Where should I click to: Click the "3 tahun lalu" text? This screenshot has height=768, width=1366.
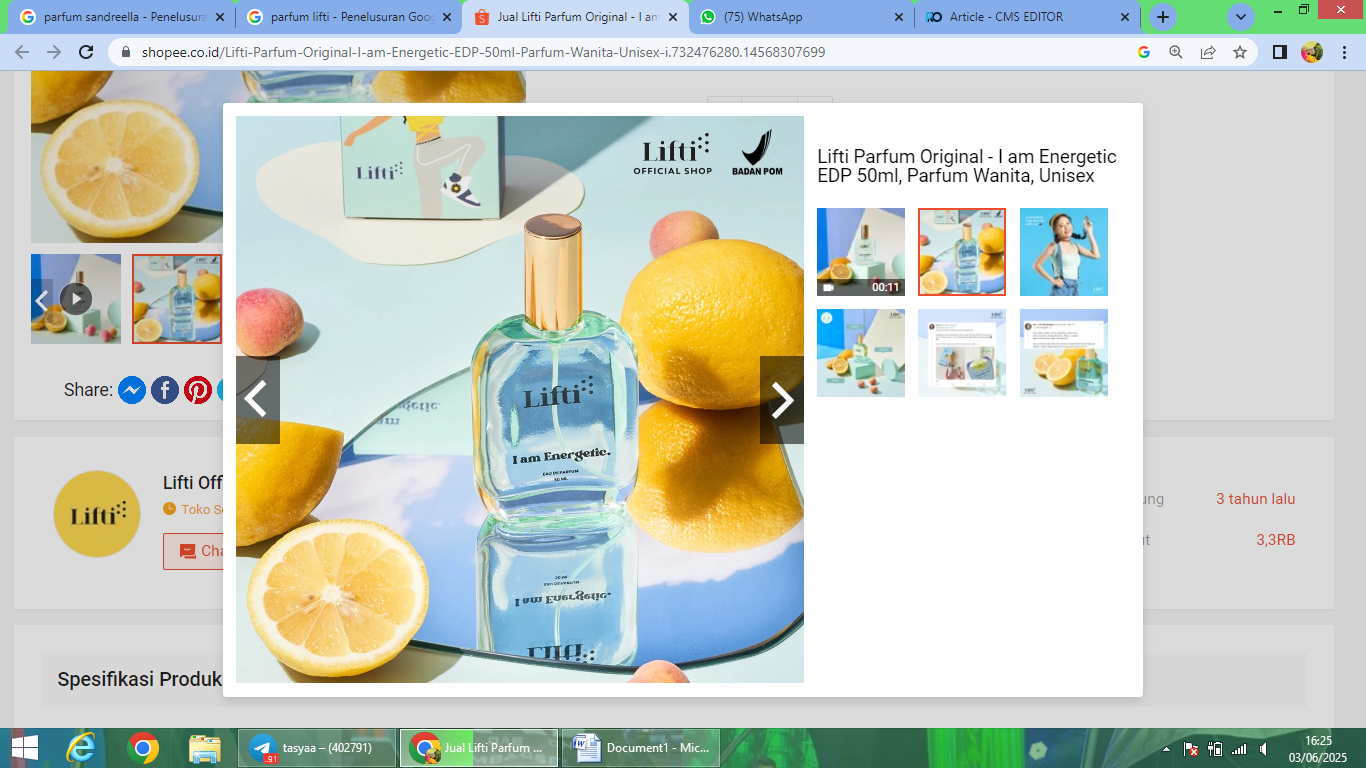[1255, 499]
